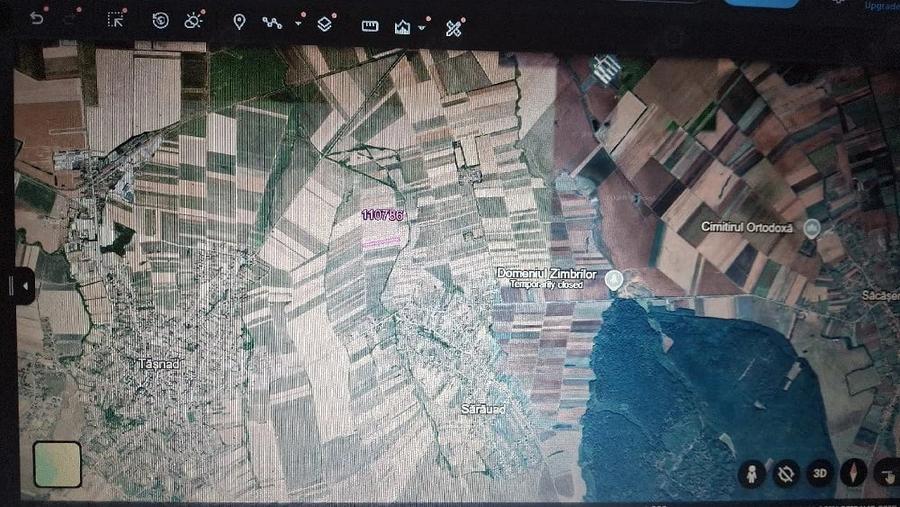The image size is (900, 507).
Task: Switch to 3D view
Action: [820, 473]
